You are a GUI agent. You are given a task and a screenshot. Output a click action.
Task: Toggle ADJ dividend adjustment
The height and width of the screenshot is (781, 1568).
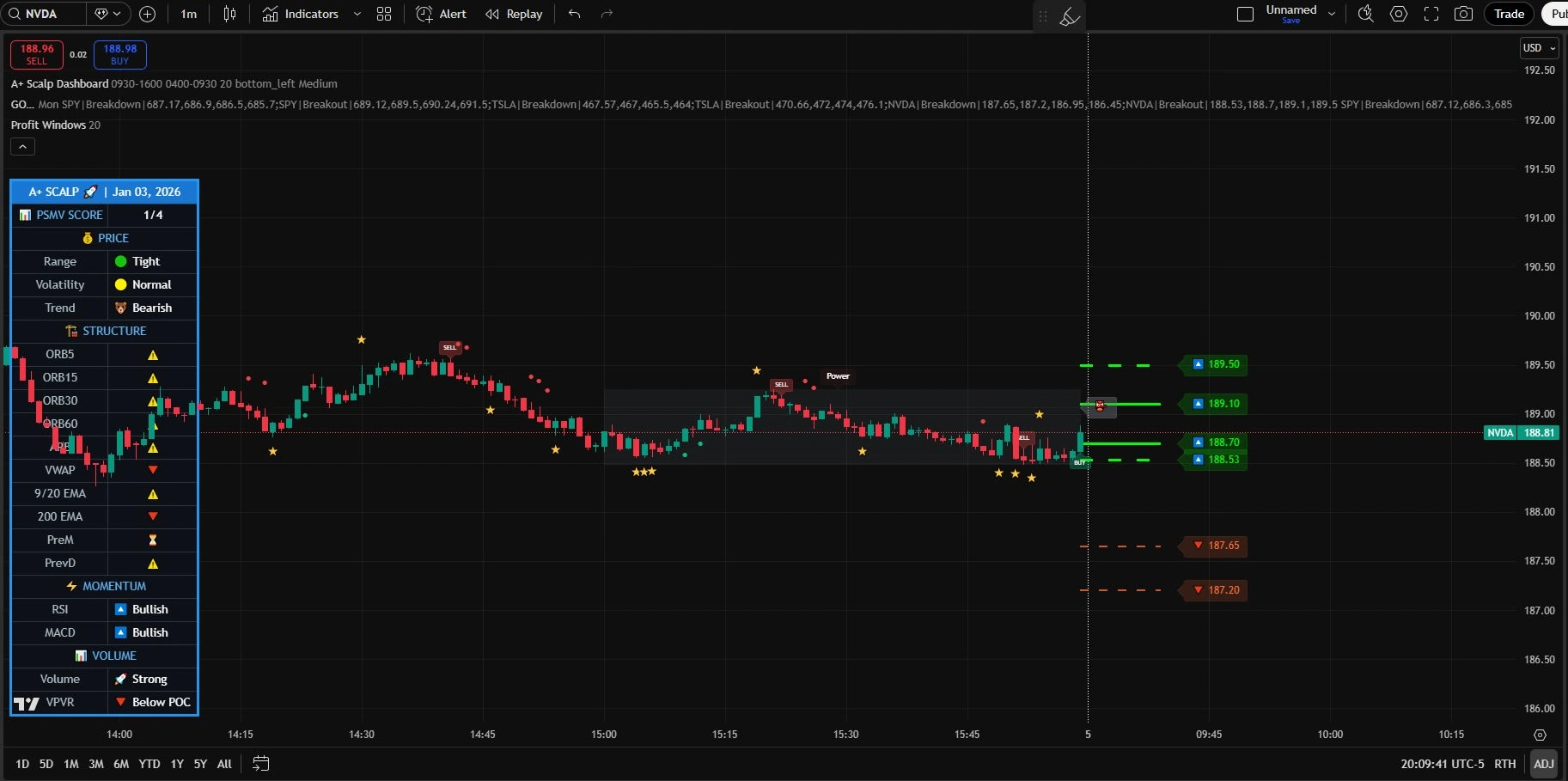pos(1544,764)
